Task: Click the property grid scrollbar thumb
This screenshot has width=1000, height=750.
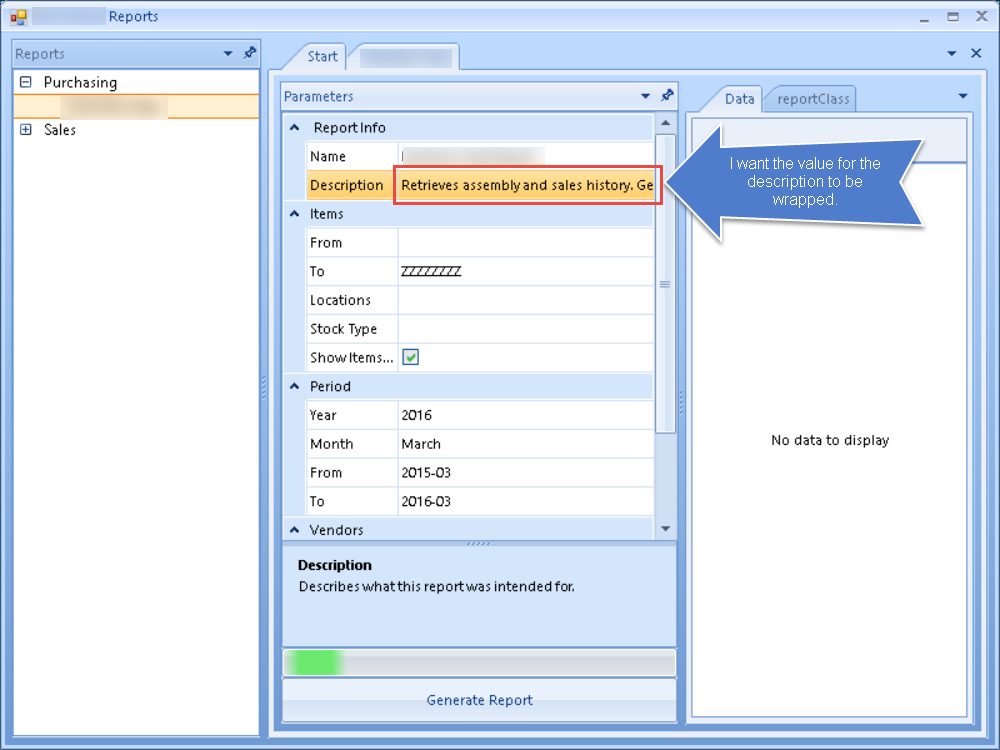Action: (665, 284)
